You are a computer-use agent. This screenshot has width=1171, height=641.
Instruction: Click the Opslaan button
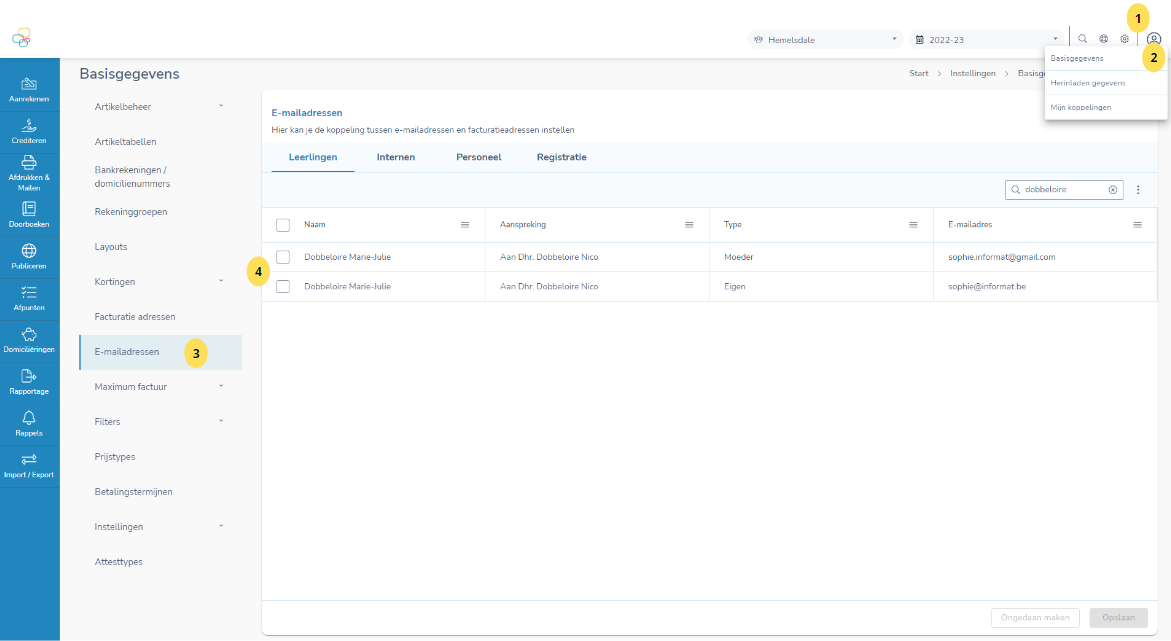pos(1118,618)
